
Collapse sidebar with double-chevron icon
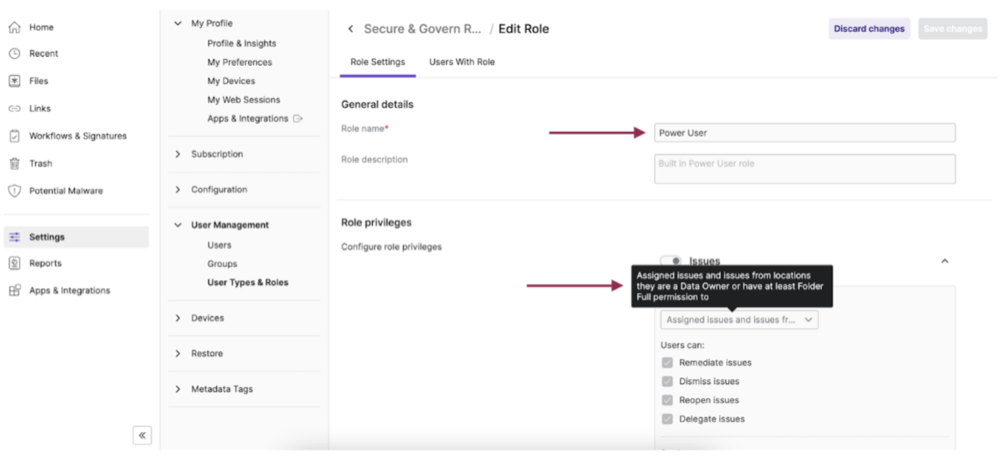click(142, 435)
